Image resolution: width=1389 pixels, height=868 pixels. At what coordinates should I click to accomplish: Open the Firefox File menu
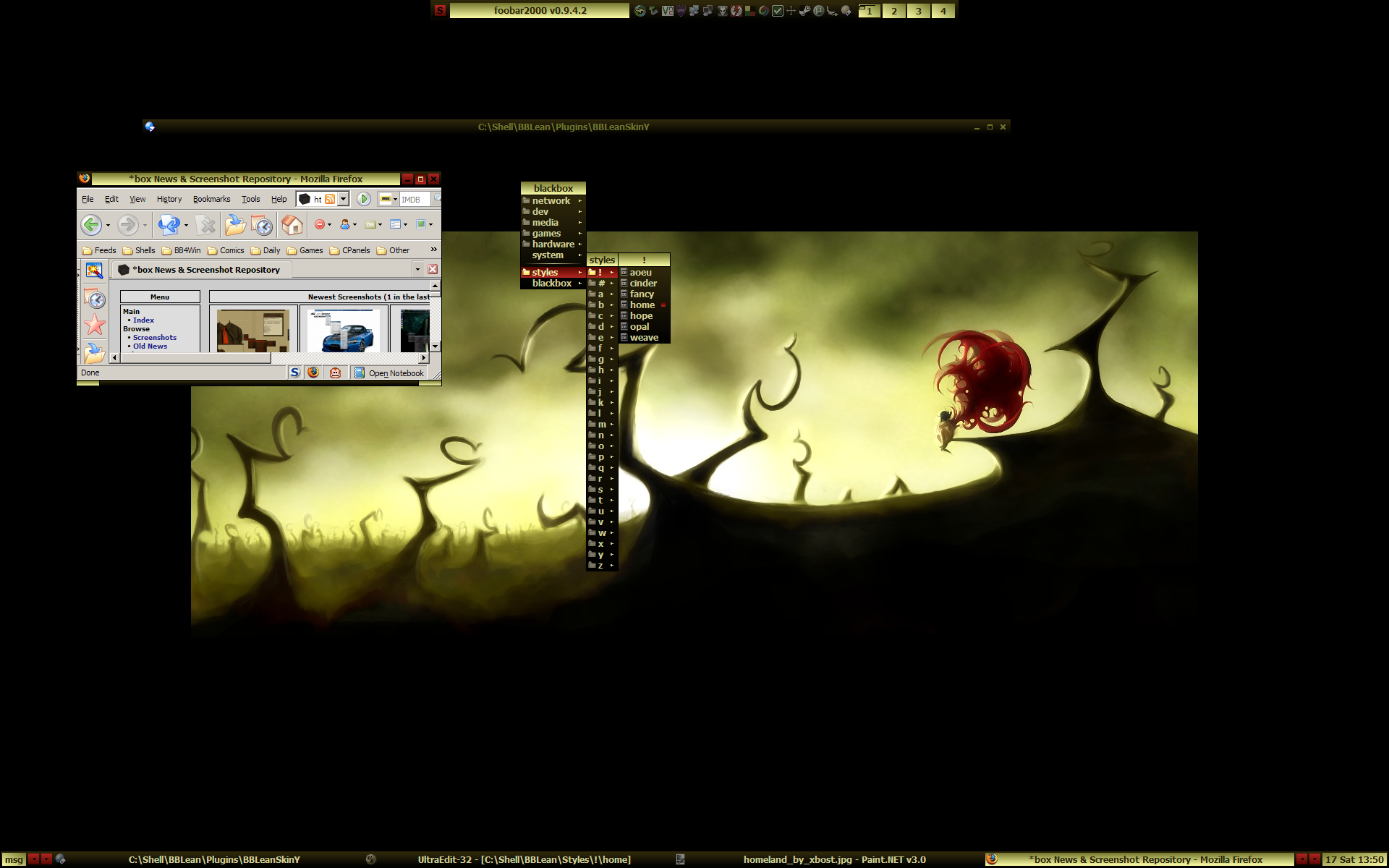pos(88,199)
